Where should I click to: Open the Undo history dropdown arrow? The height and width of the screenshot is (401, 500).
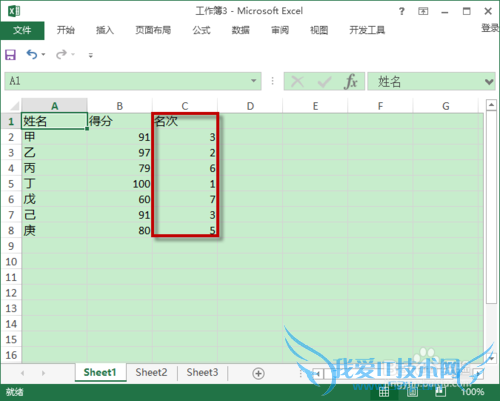point(43,54)
